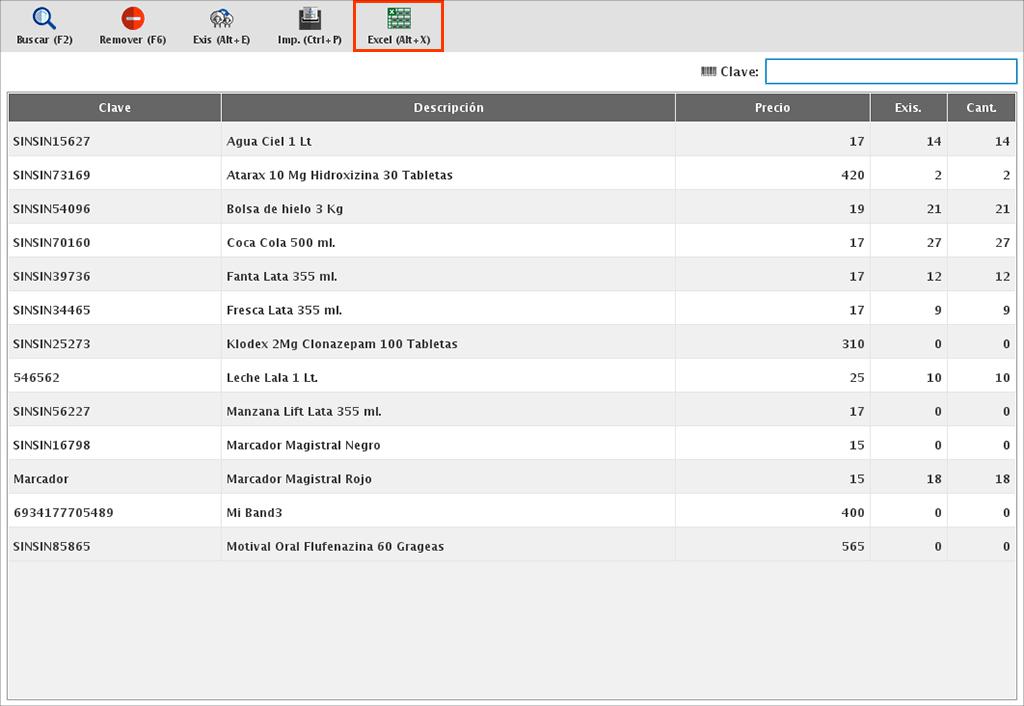Click price 565 in Motival row

coord(852,547)
